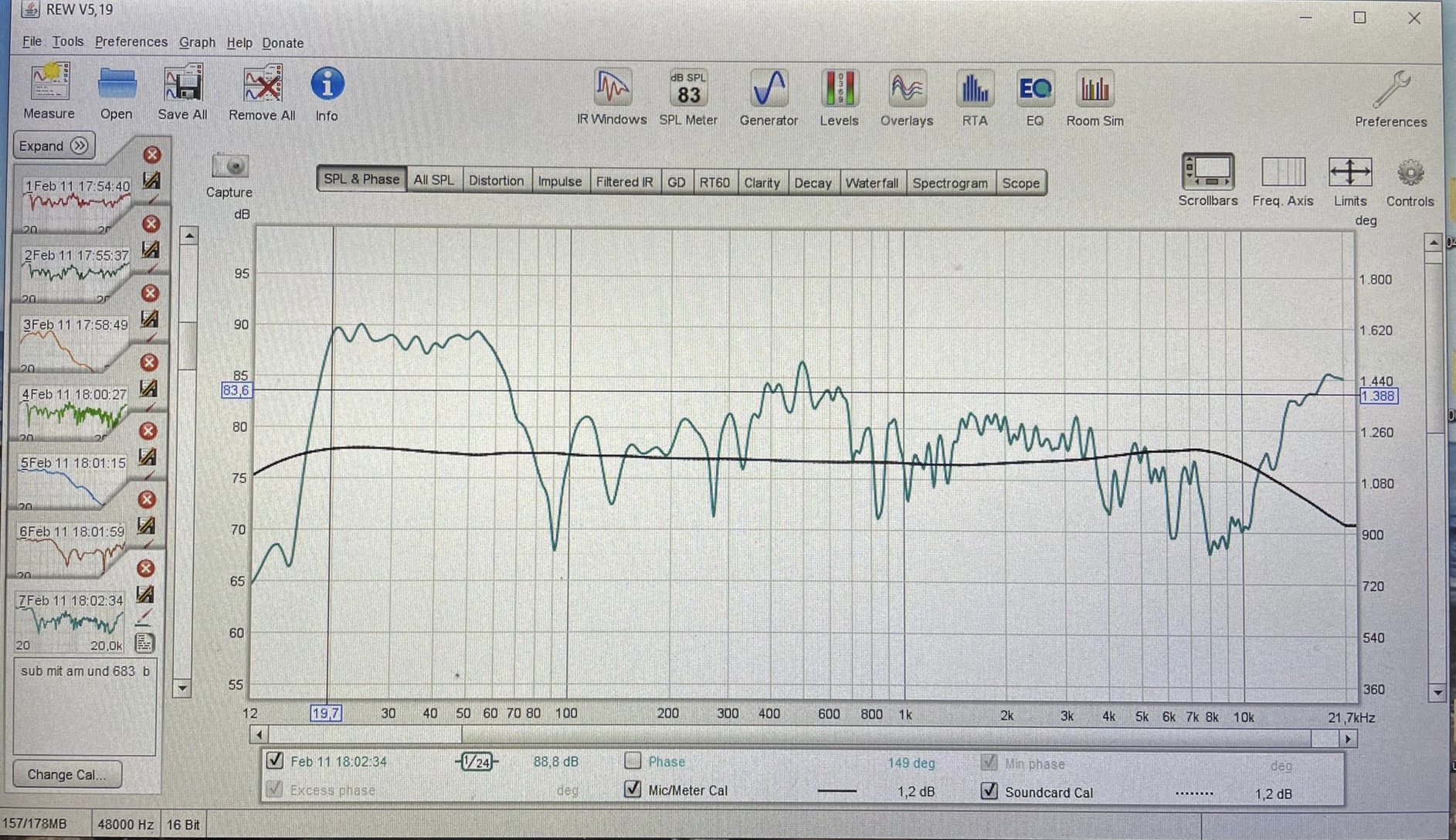The width and height of the screenshot is (1456, 840).
Task: Uncheck the Mic/Meter Cal checkbox
Action: (633, 790)
